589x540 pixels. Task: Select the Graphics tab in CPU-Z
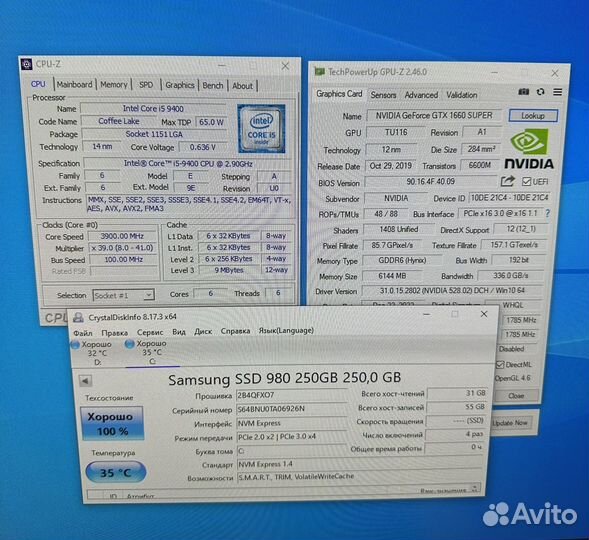(x=180, y=85)
